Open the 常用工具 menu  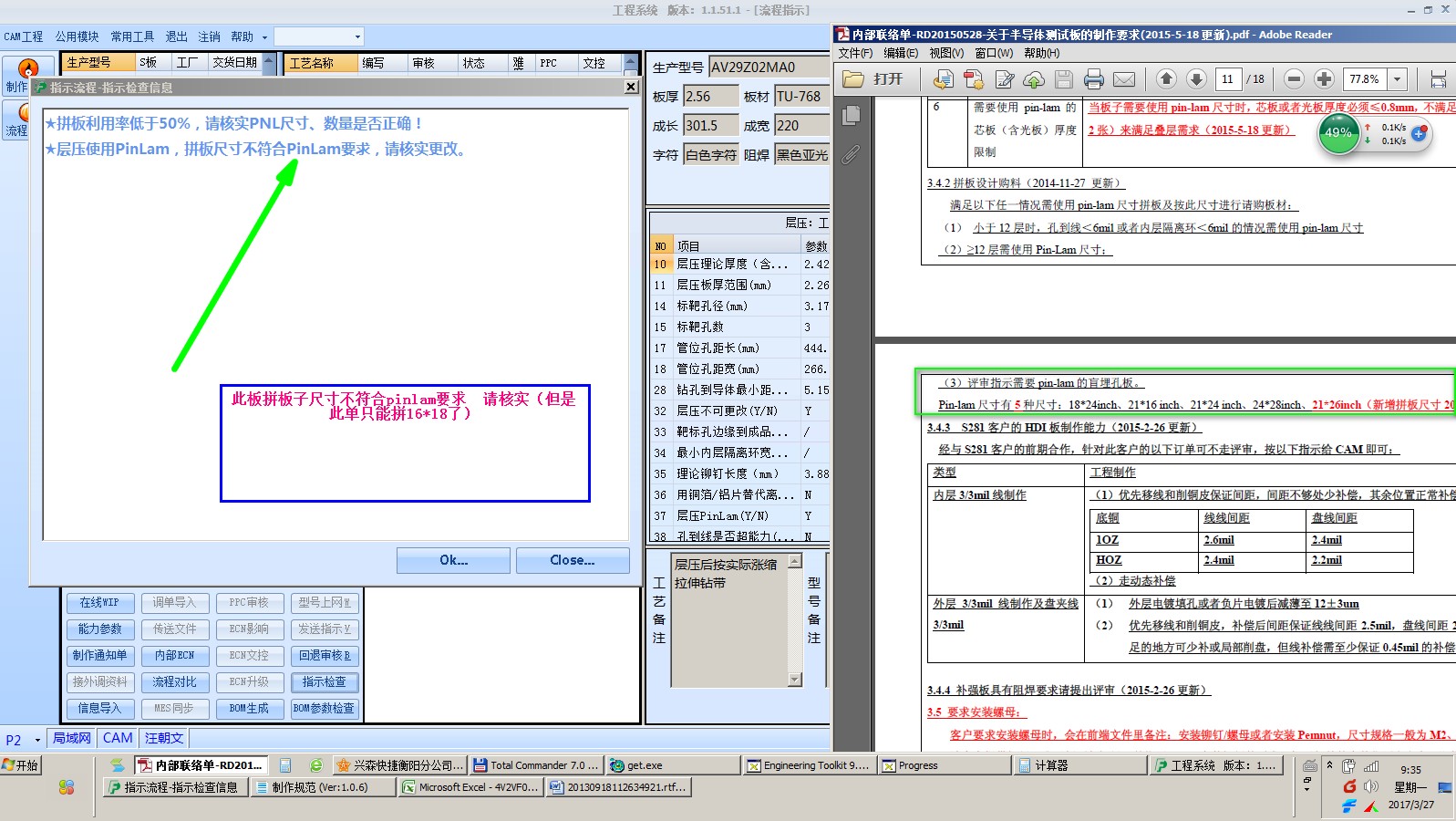(x=132, y=36)
